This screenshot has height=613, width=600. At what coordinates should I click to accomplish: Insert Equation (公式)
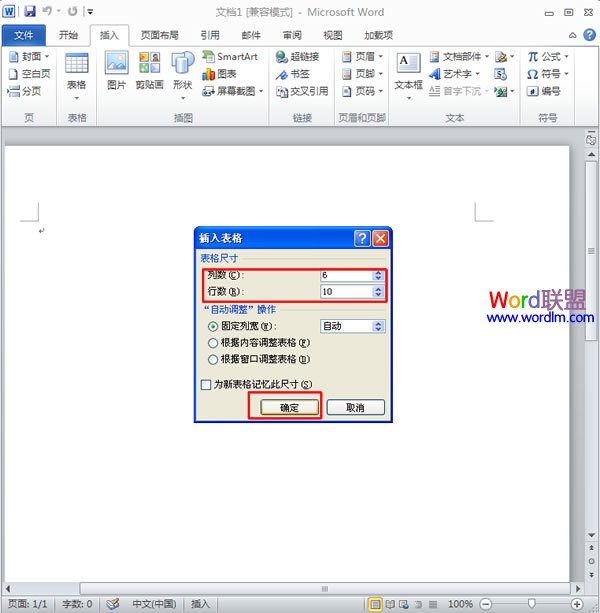[548, 57]
